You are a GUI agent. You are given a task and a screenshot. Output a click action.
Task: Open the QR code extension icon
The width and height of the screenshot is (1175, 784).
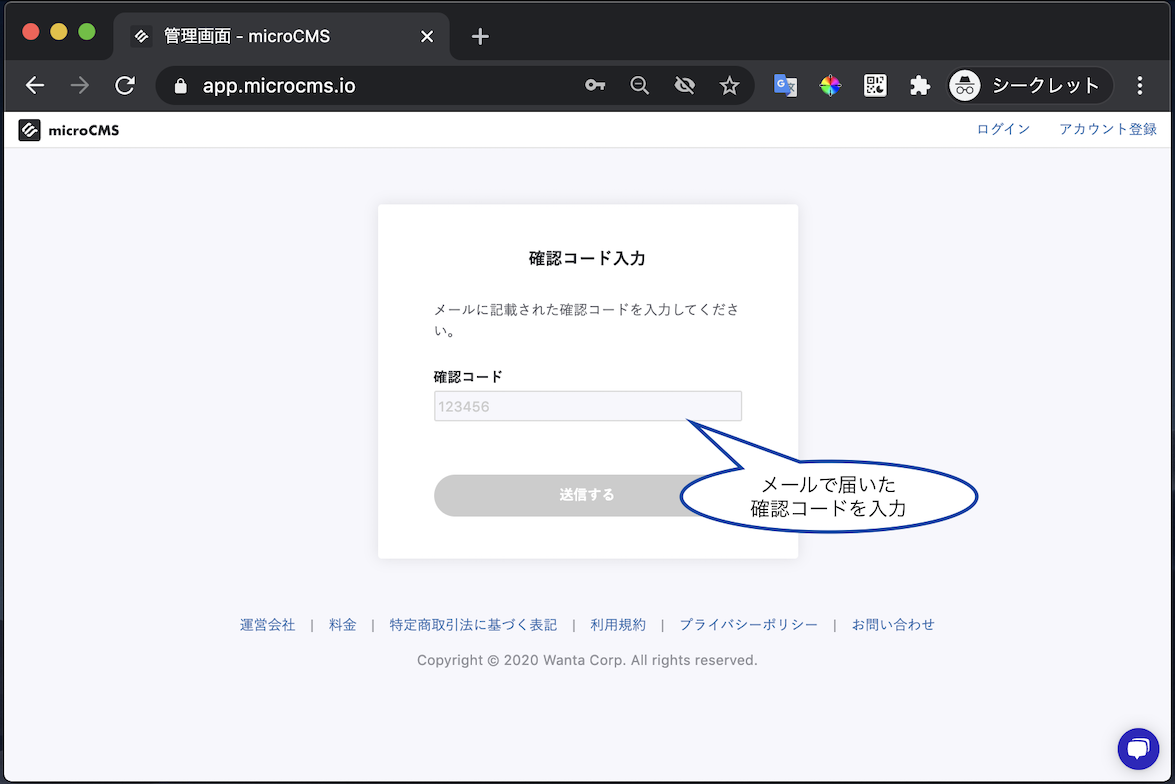pos(875,85)
